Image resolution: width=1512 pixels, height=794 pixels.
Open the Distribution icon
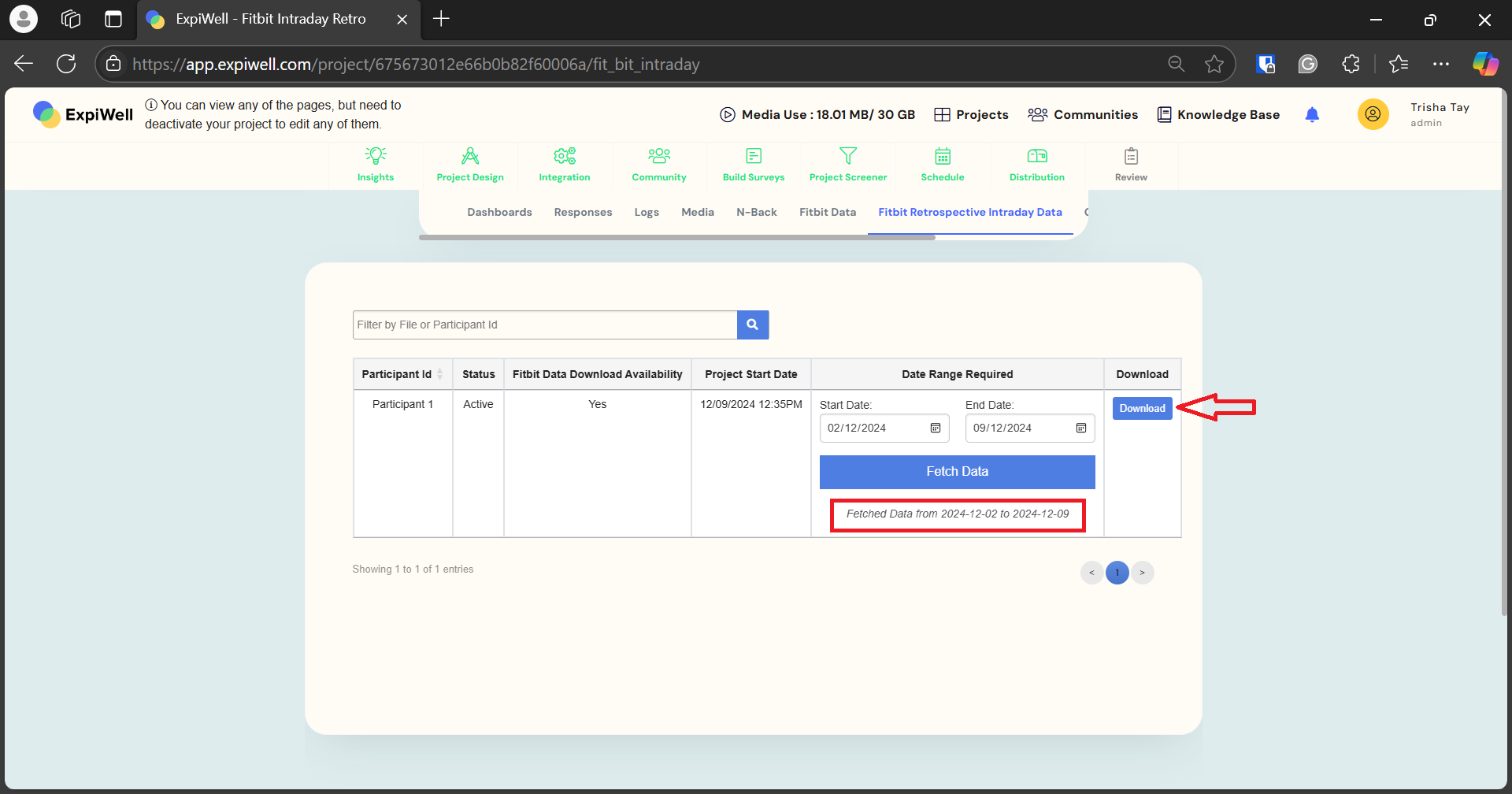tap(1037, 156)
